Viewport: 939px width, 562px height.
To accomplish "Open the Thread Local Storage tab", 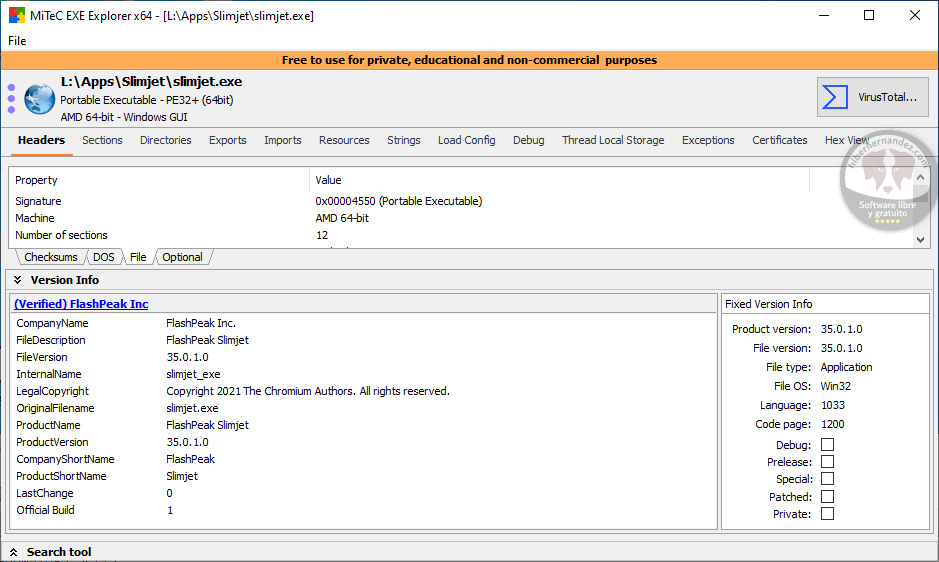I will 613,140.
